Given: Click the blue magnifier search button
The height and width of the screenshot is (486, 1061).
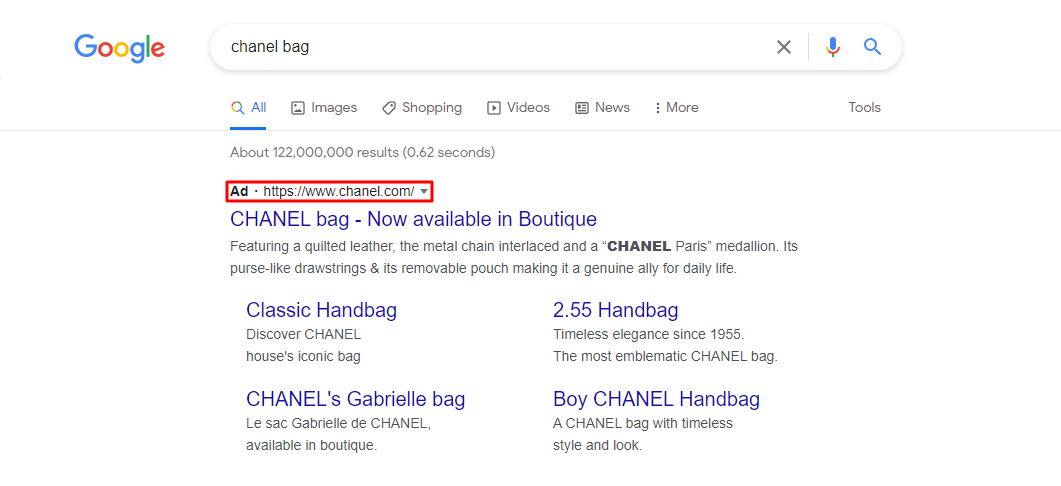Looking at the screenshot, I should pyautogui.click(x=872, y=47).
